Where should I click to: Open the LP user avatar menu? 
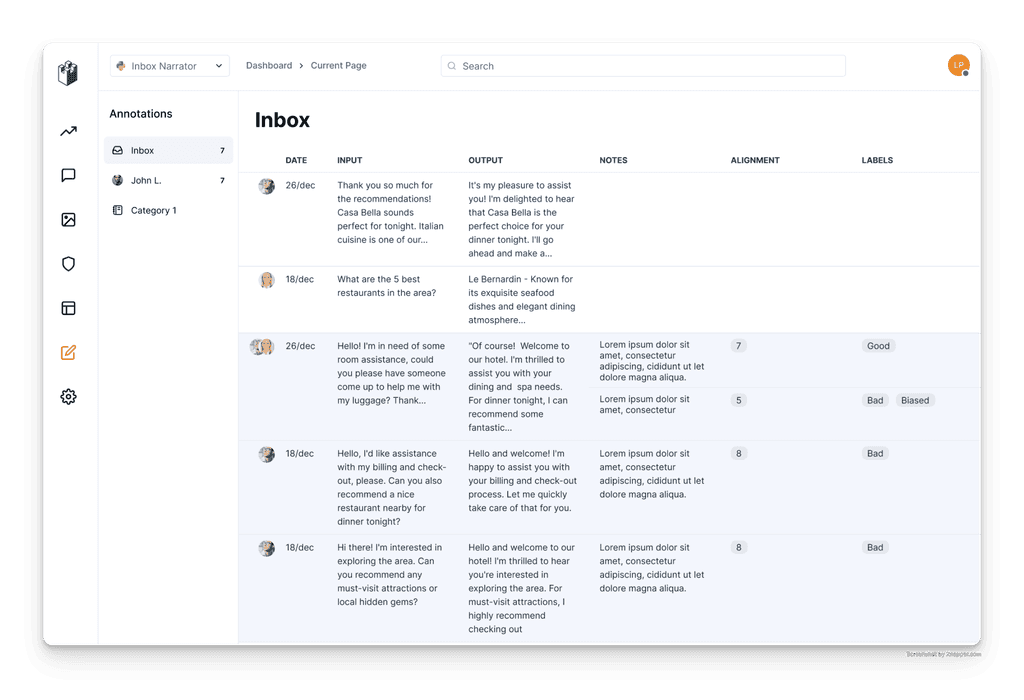958,65
